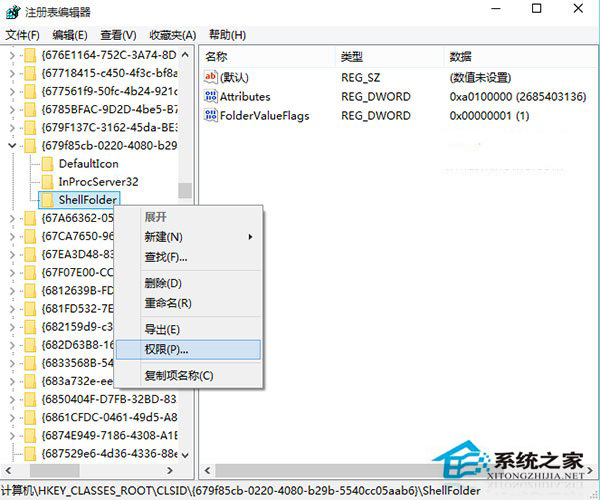Click tree pane scroll up arrow
The width and height of the screenshot is (600, 500).
pyautogui.click(x=185, y=55)
